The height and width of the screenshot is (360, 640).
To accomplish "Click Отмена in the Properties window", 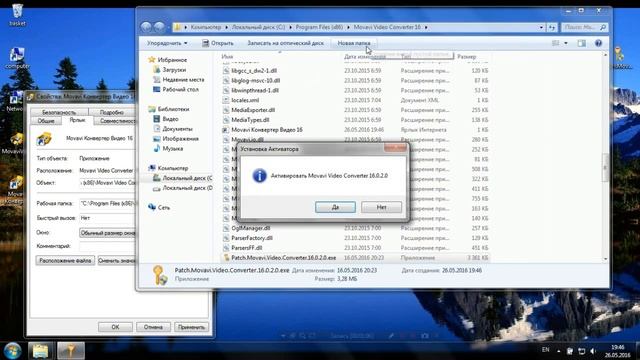I will tap(153, 327).
